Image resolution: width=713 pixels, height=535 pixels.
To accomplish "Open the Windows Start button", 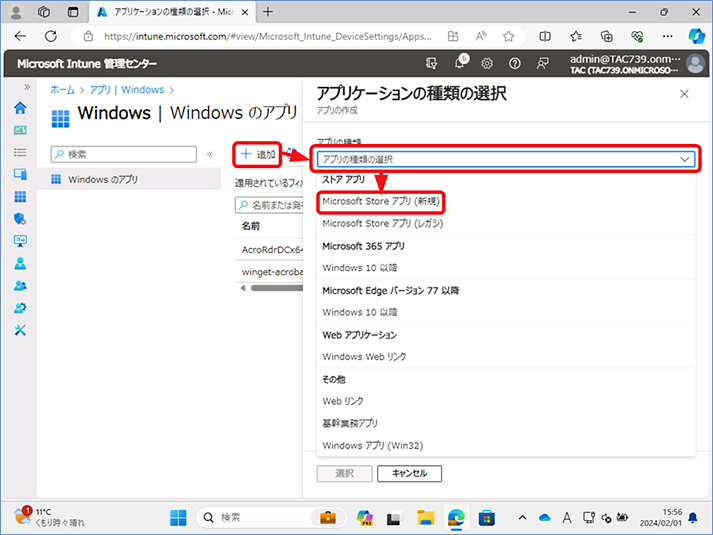I will 178,518.
